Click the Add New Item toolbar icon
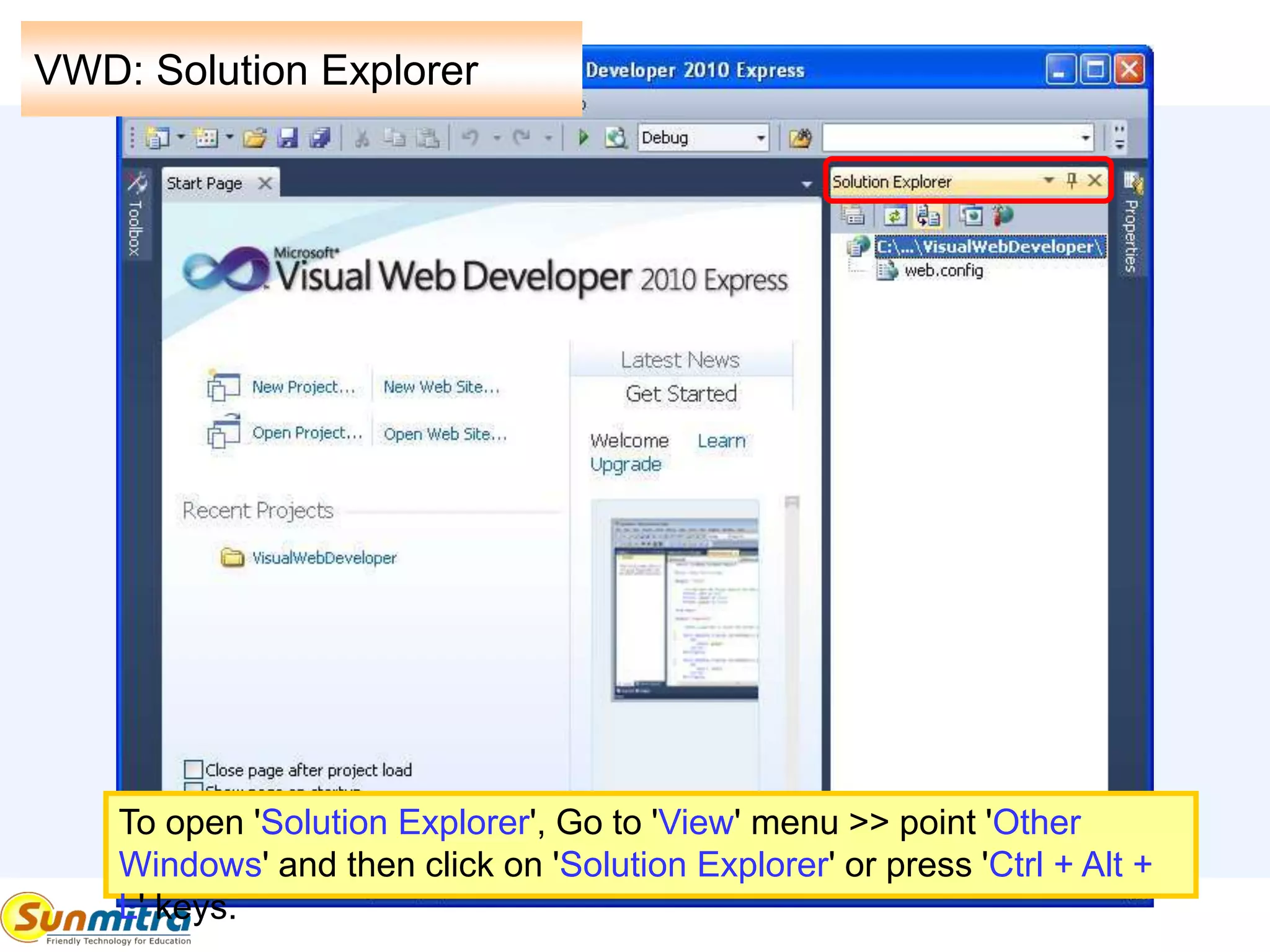 click(206, 138)
